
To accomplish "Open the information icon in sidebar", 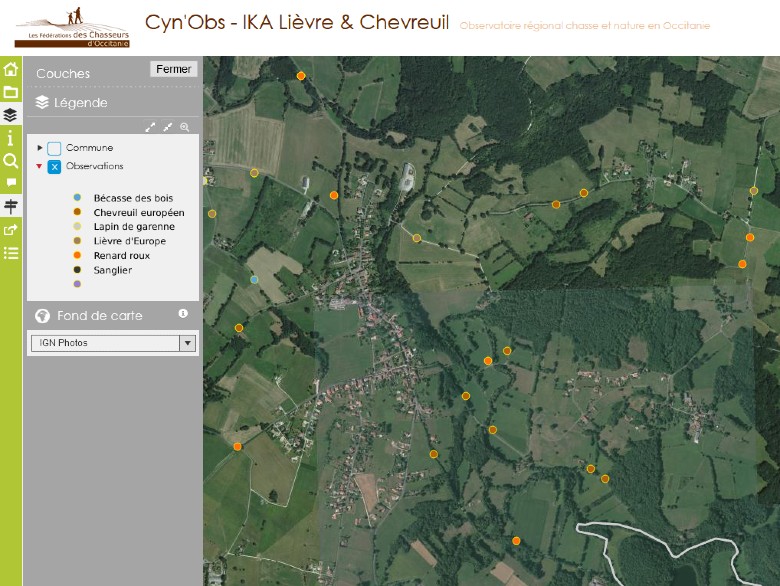I will [11, 137].
